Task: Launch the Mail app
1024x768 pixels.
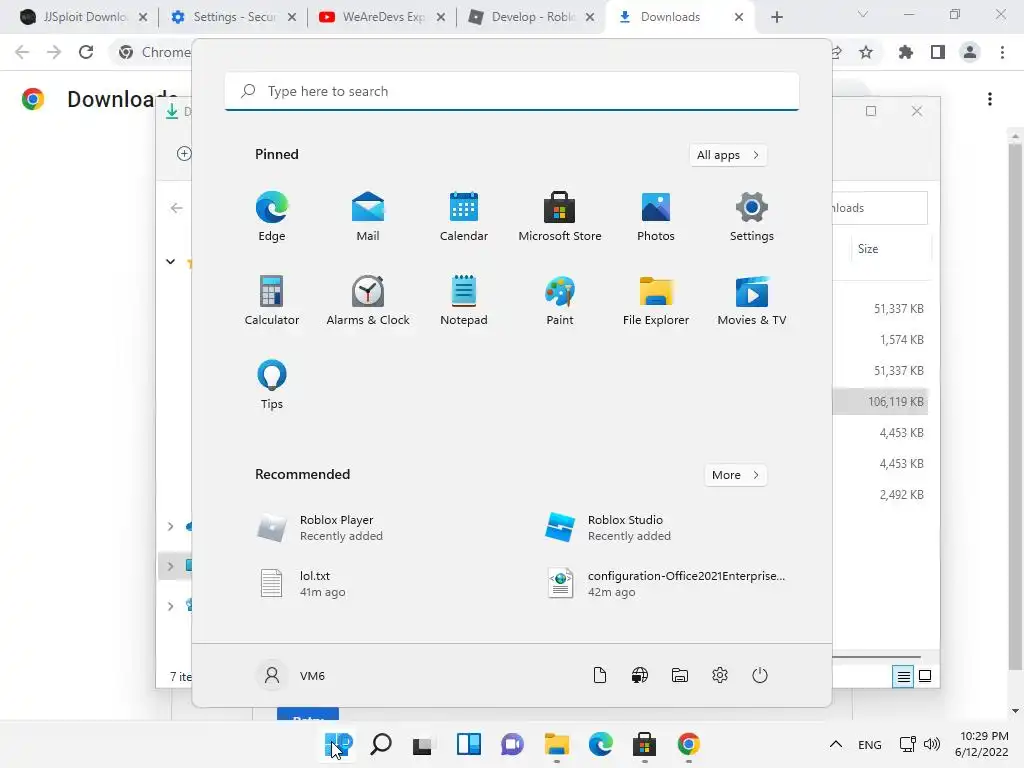Action: point(368,216)
